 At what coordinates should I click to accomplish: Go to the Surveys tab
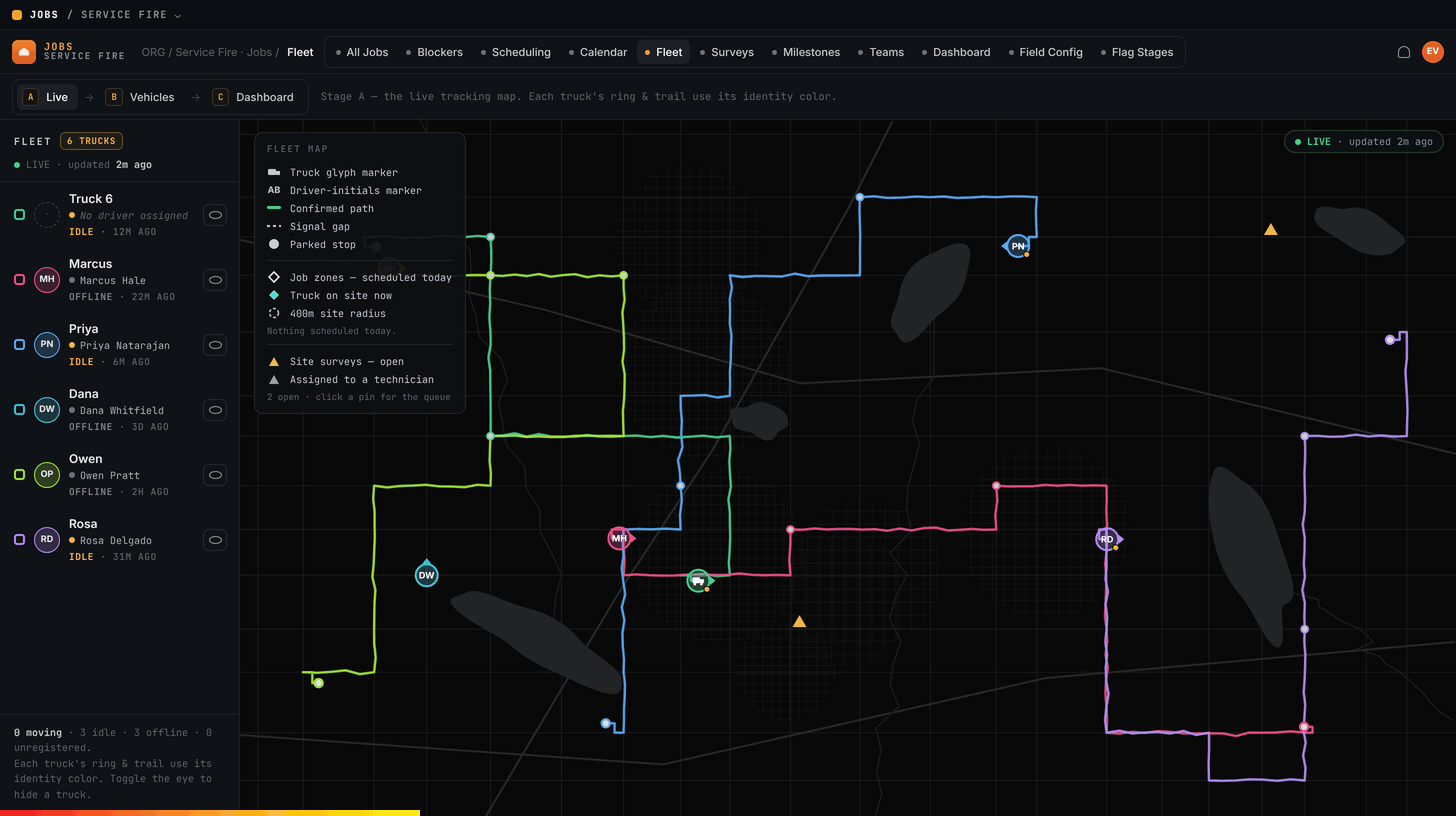click(727, 52)
